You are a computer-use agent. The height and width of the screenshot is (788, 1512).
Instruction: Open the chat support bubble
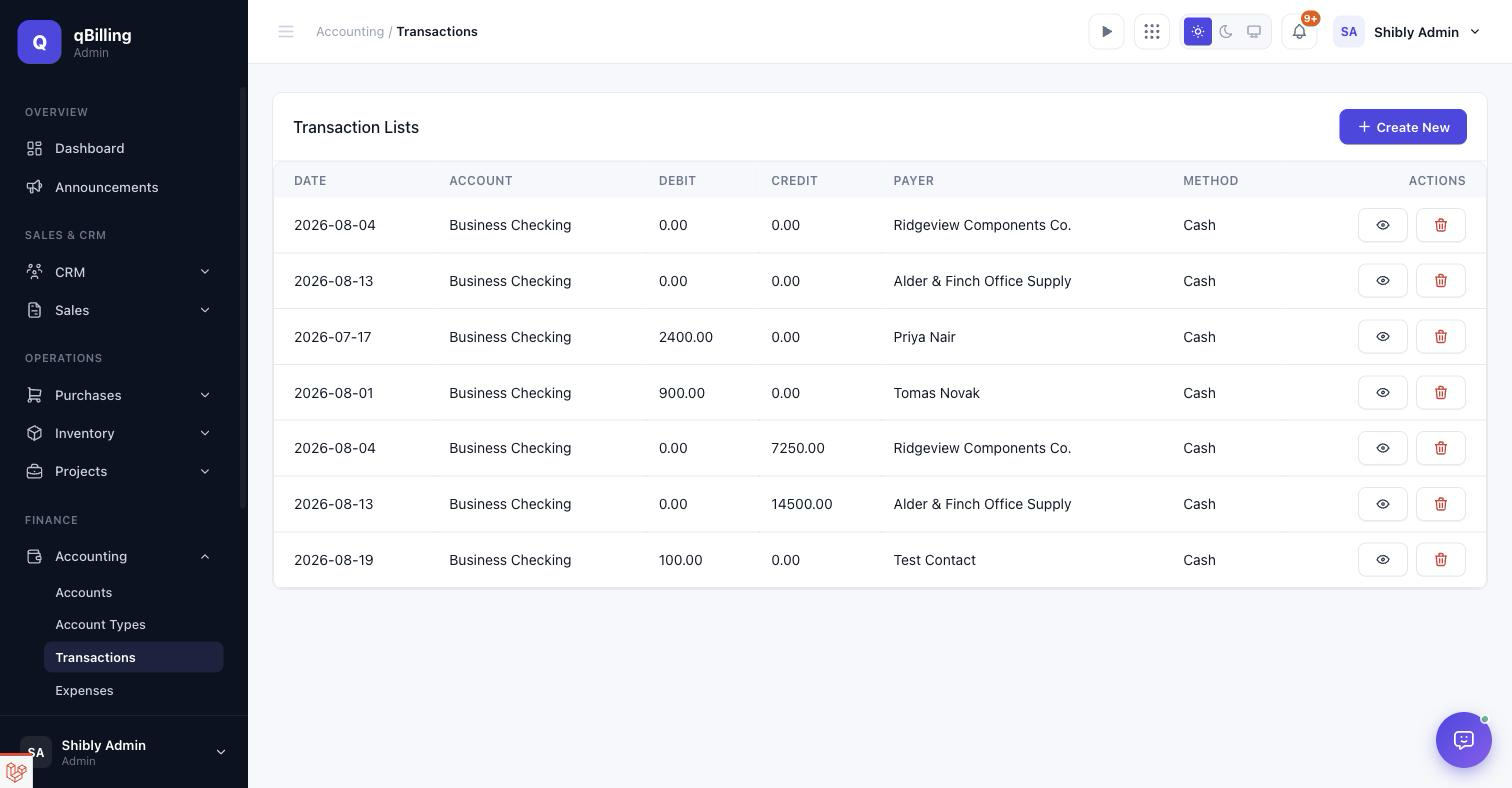pyautogui.click(x=1464, y=740)
